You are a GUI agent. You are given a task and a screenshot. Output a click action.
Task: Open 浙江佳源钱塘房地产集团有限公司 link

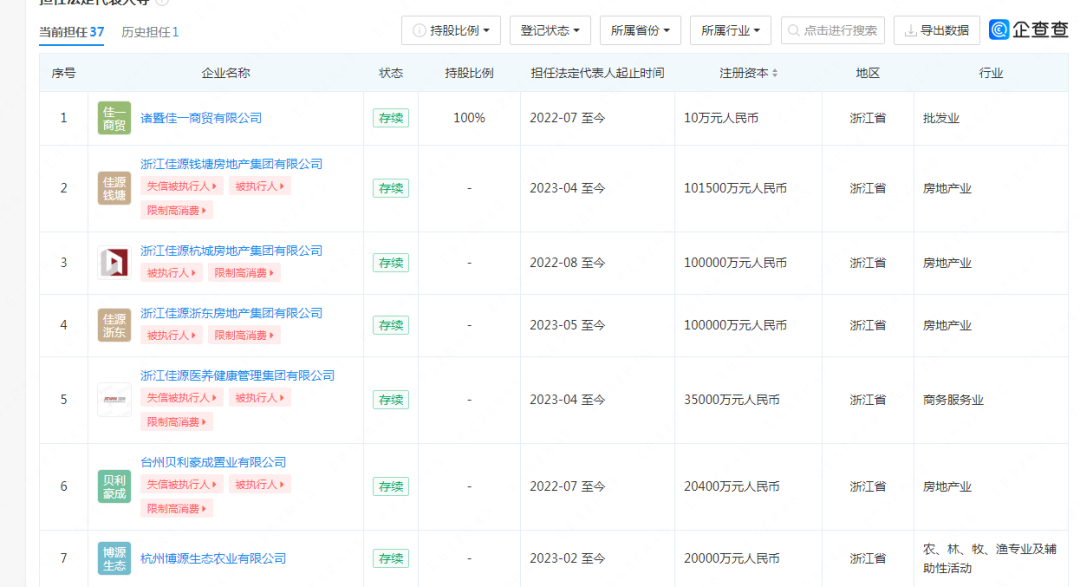click(x=231, y=164)
